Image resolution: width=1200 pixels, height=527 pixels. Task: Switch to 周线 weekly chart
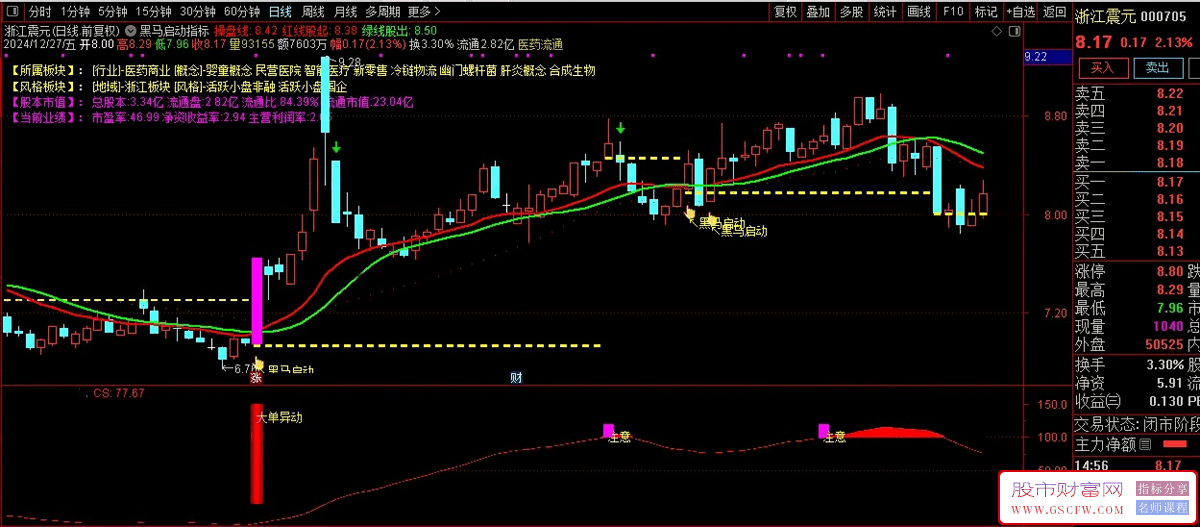[x=313, y=12]
